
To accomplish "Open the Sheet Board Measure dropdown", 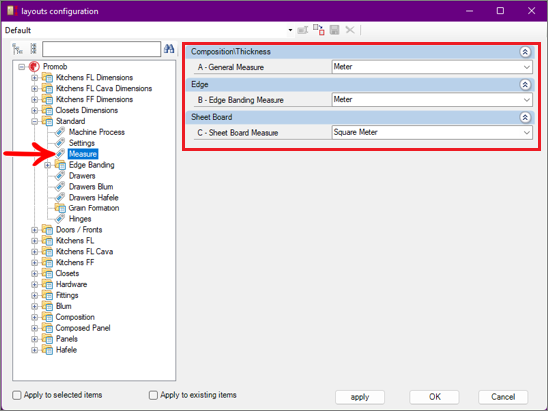I will (526, 132).
